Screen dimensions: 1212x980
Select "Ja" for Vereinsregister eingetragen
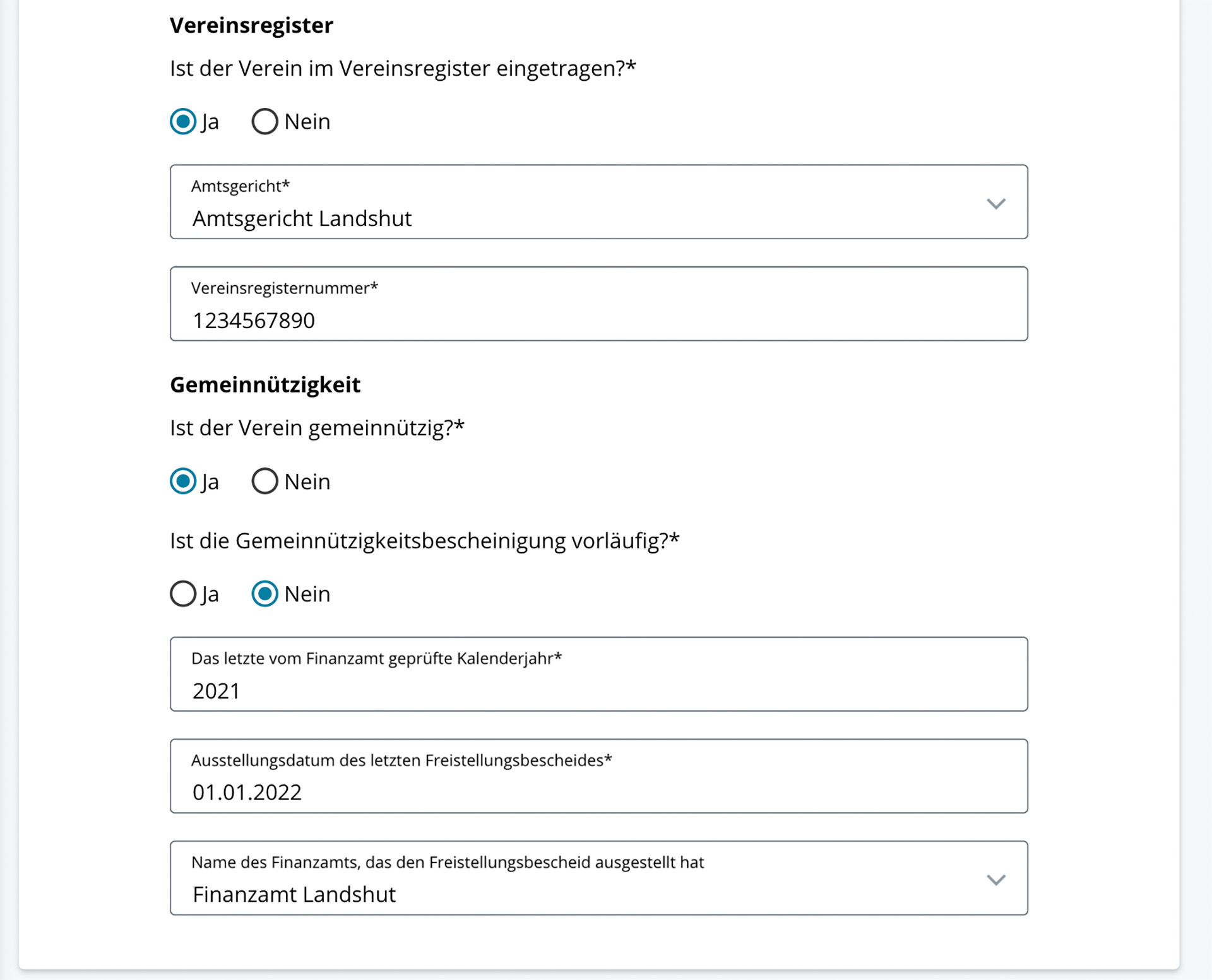(x=183, y=122)
